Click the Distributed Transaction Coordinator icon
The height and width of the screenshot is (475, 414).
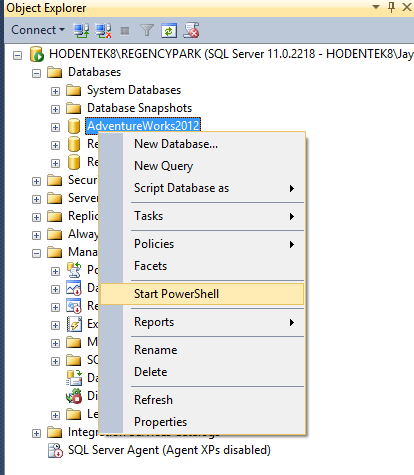(x=74, y=396)
